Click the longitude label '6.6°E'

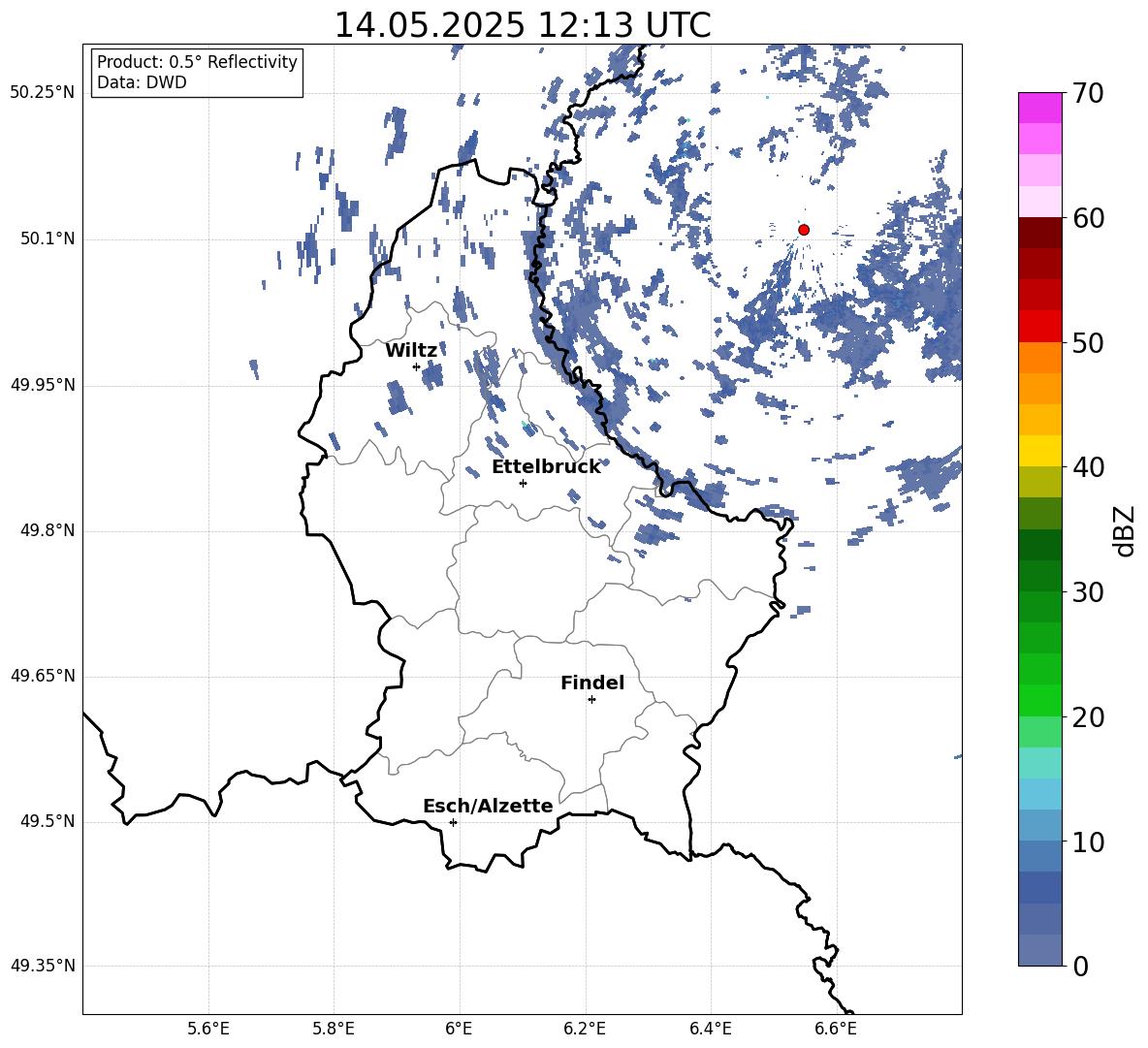click(x=836, y=1029)
